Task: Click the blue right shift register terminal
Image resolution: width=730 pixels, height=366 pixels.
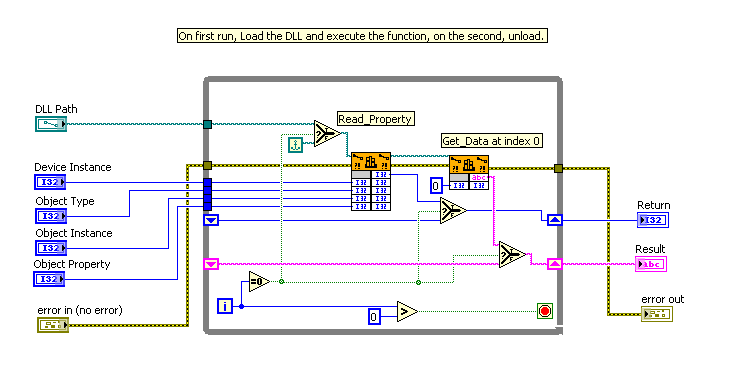Action: (x=554, y=220)
